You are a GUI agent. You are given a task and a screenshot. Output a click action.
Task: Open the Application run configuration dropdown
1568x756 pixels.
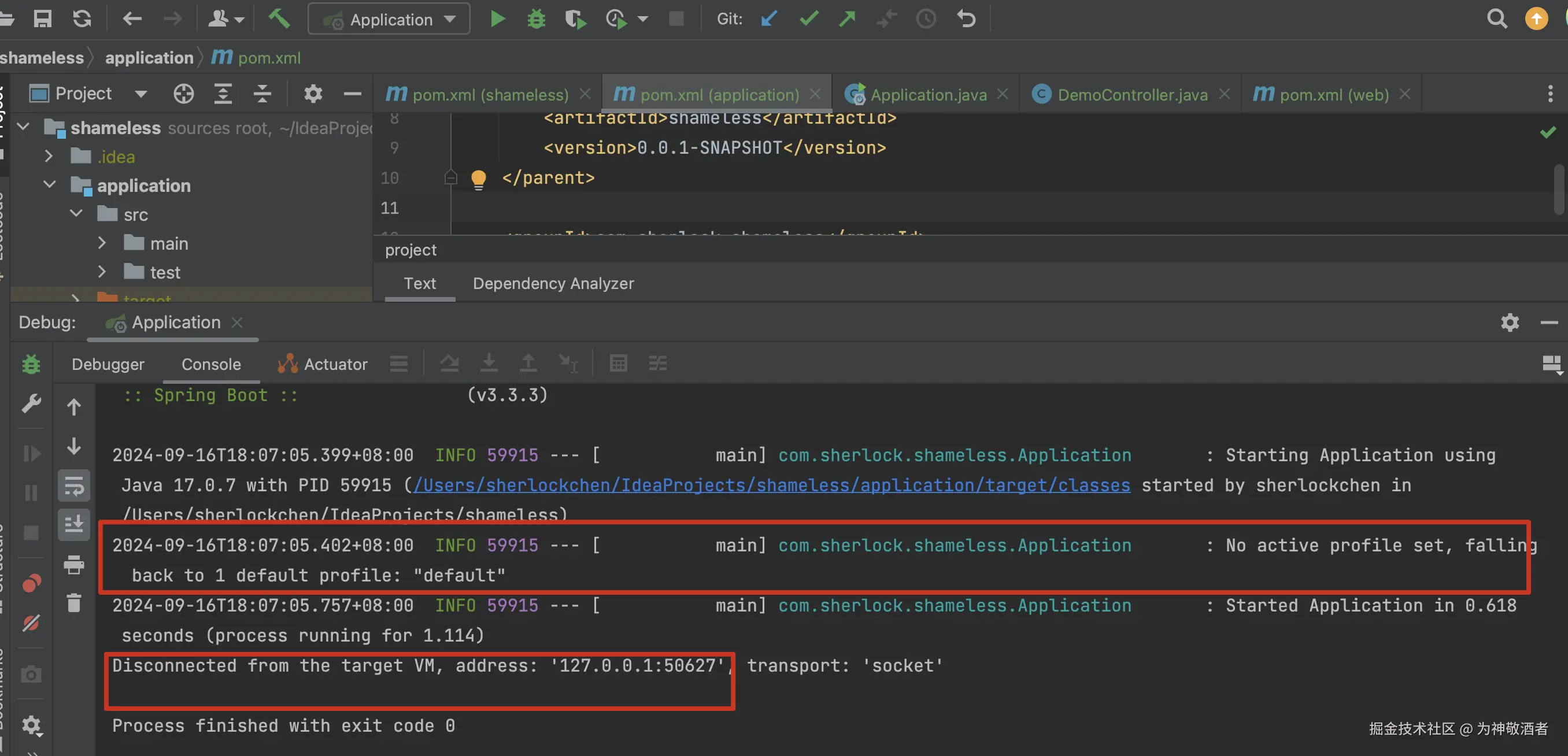[x=390, y=19]
